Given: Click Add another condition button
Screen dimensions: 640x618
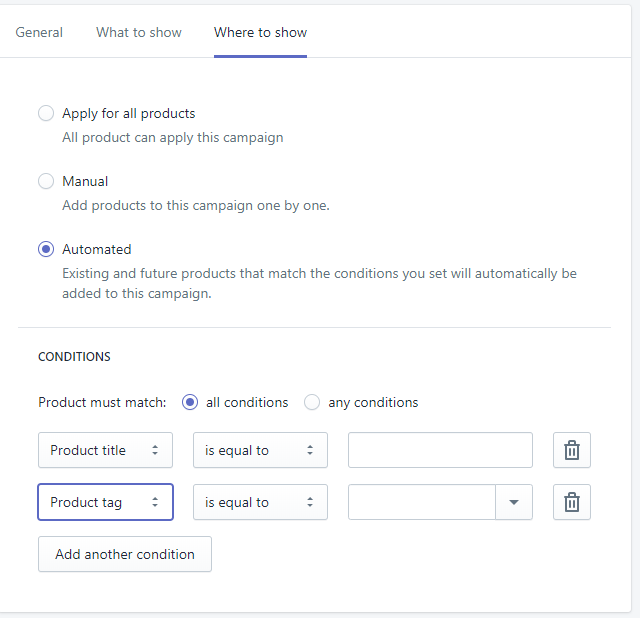Looking at the screenshot, I should coord(125,554).
